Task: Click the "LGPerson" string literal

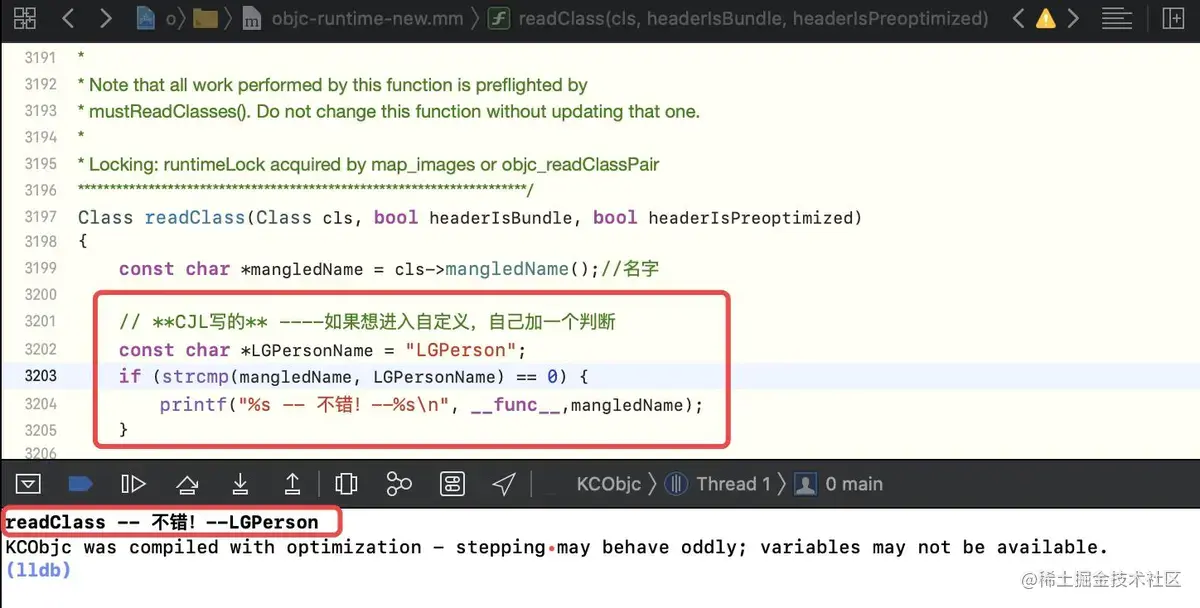Action: pos(461,350)
